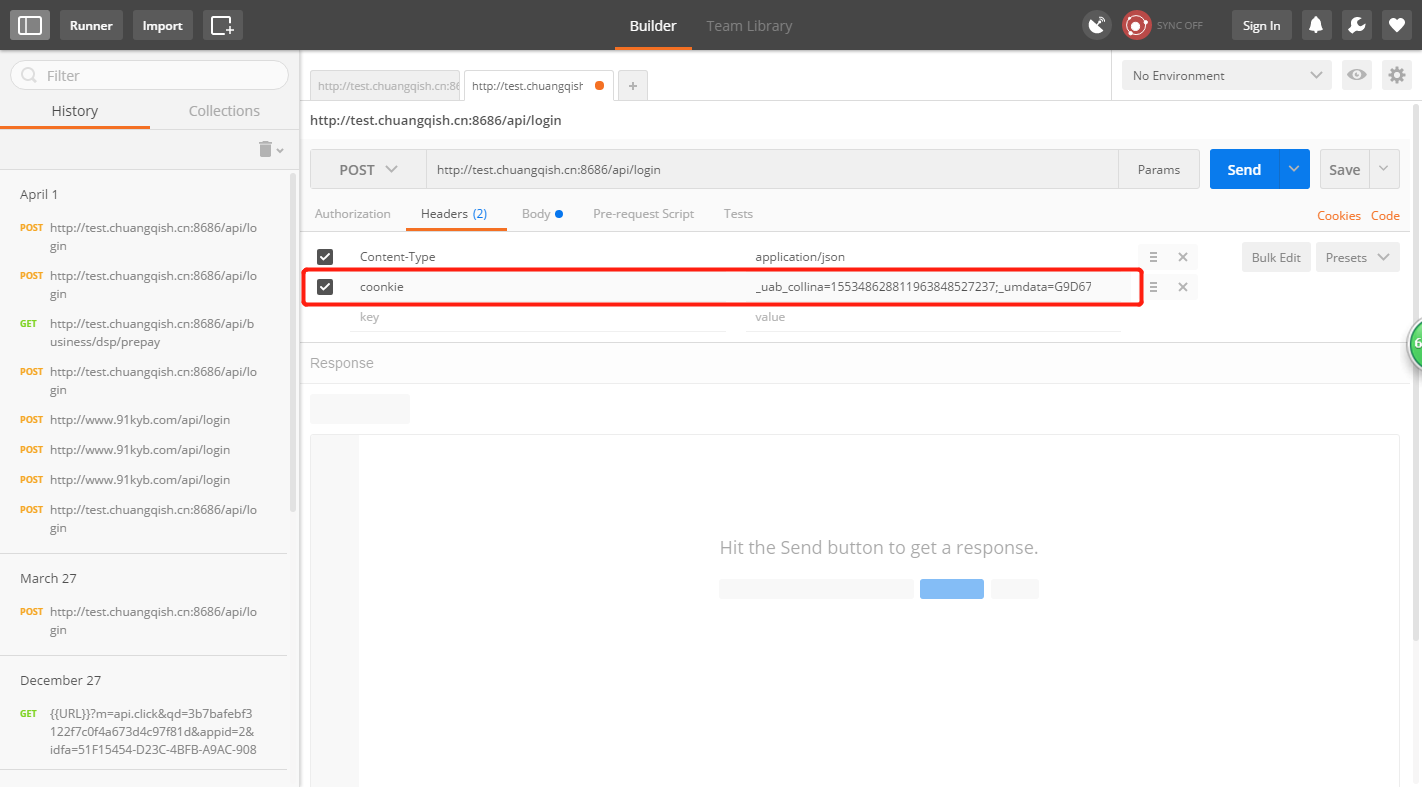Select the first inactive request tab
The width and height of the screenshot is (1422, 787).
click(385, 86)
